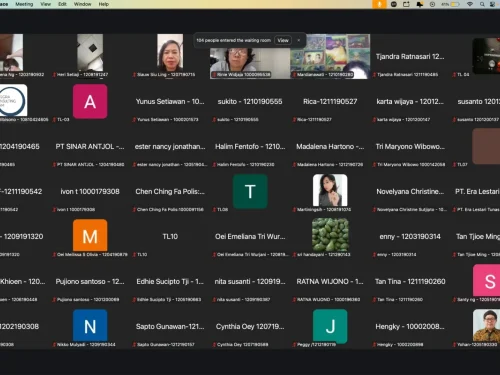
Task: Click the screen recording circle icon
Action: click(432, 4)
